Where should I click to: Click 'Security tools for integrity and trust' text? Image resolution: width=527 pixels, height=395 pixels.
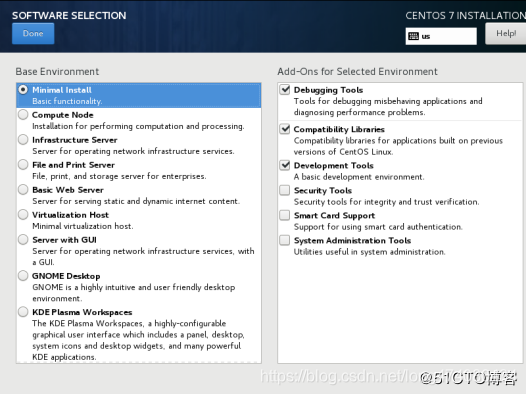tap(387, 202)
